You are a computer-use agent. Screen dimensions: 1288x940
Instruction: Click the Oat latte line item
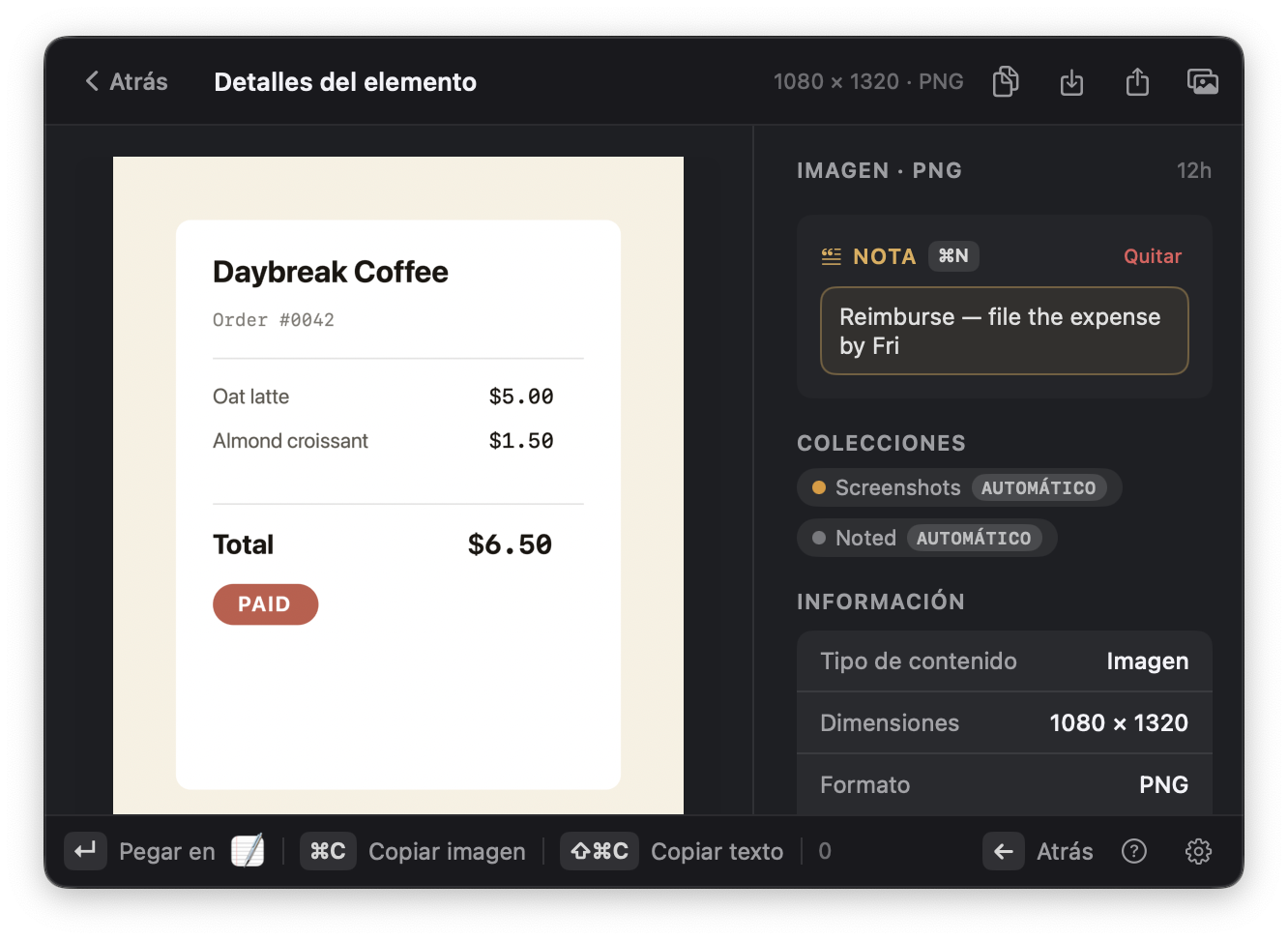(250, 397)
